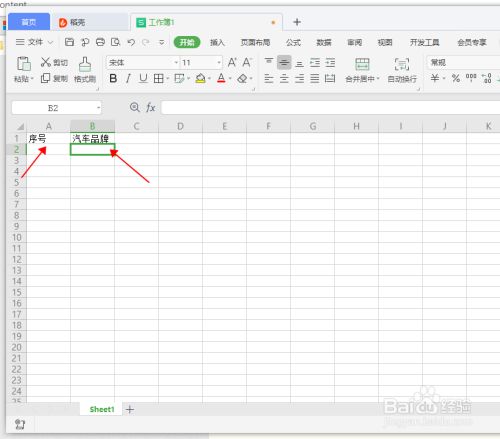The width and height of the screenshot is (500, 439).
Task: Toggle middle vertical alignment
Action: coord(284,62)
